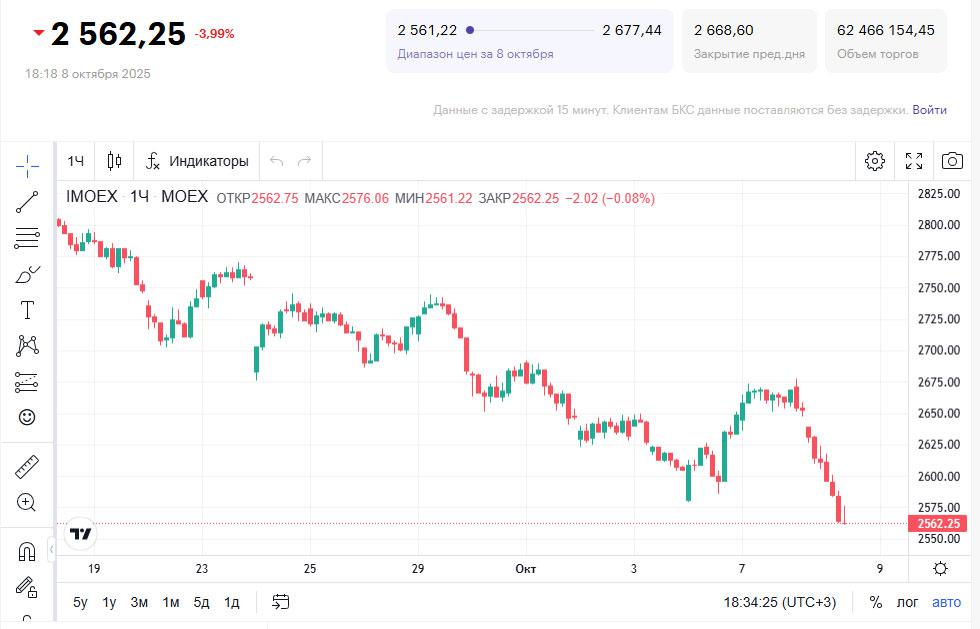Choose the text annotation tool
980x629 pixels.
27,310
